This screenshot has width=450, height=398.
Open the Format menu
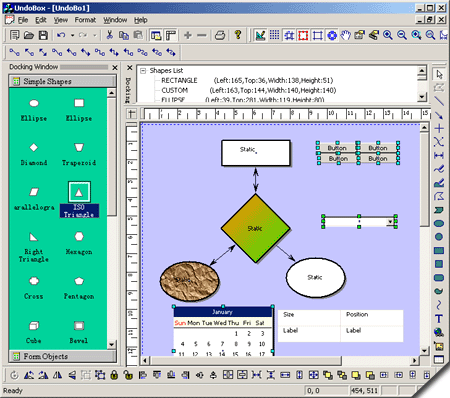point(85,20)
